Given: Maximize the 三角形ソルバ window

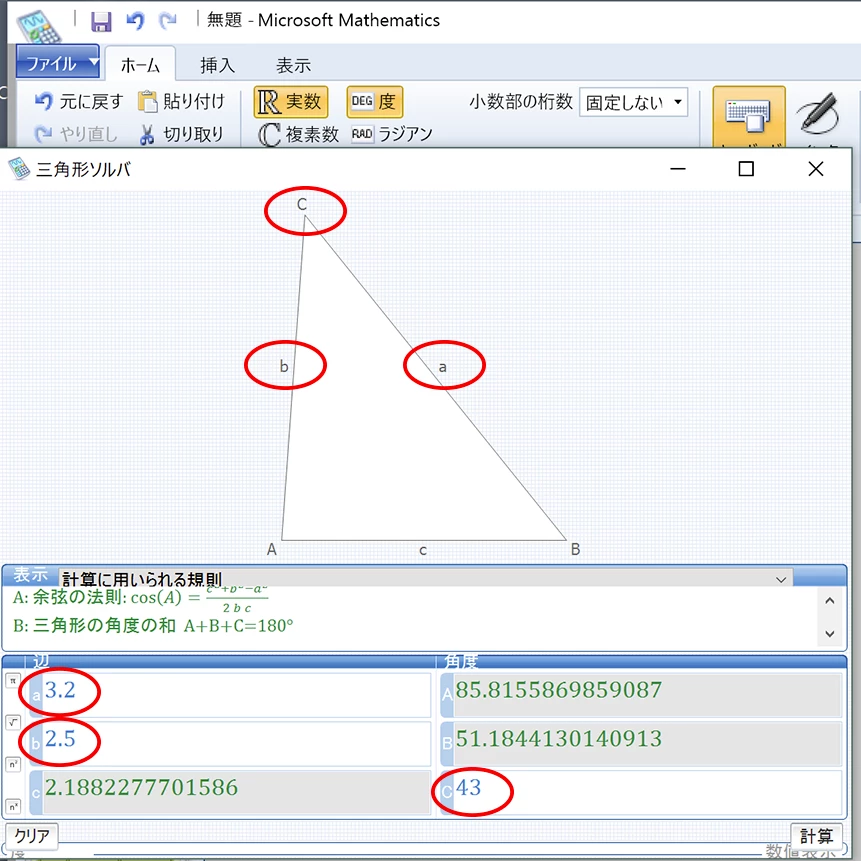Looking at the screenshot, I should click(x=746, y=169).
